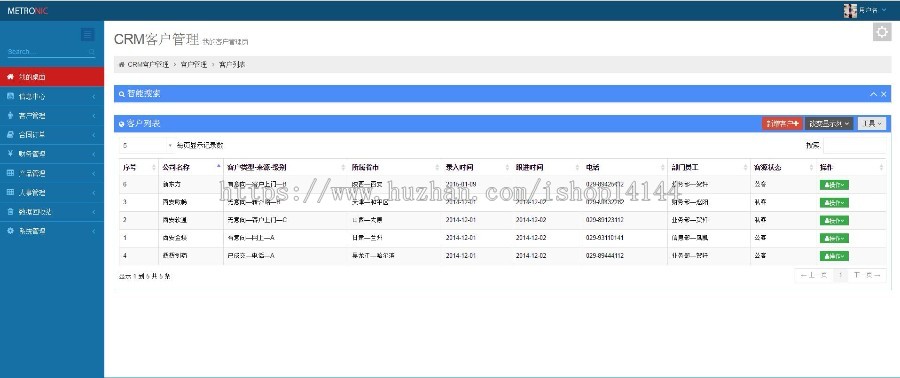This screenshot has width=900, height=378.
Task: Click the gear icon beside 系统管理
Action: [x=10, y=231]
